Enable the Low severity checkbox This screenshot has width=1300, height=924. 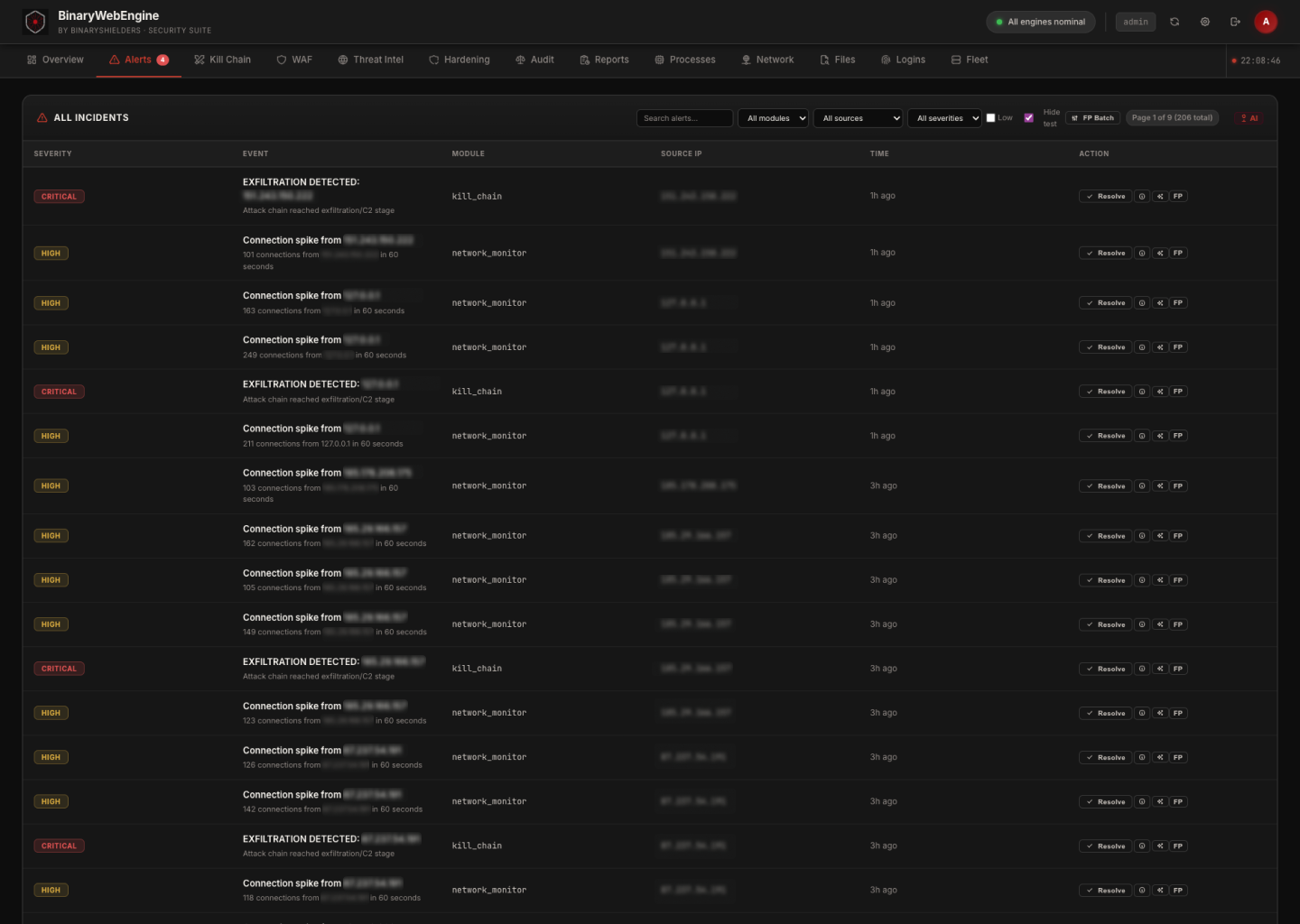990,118
